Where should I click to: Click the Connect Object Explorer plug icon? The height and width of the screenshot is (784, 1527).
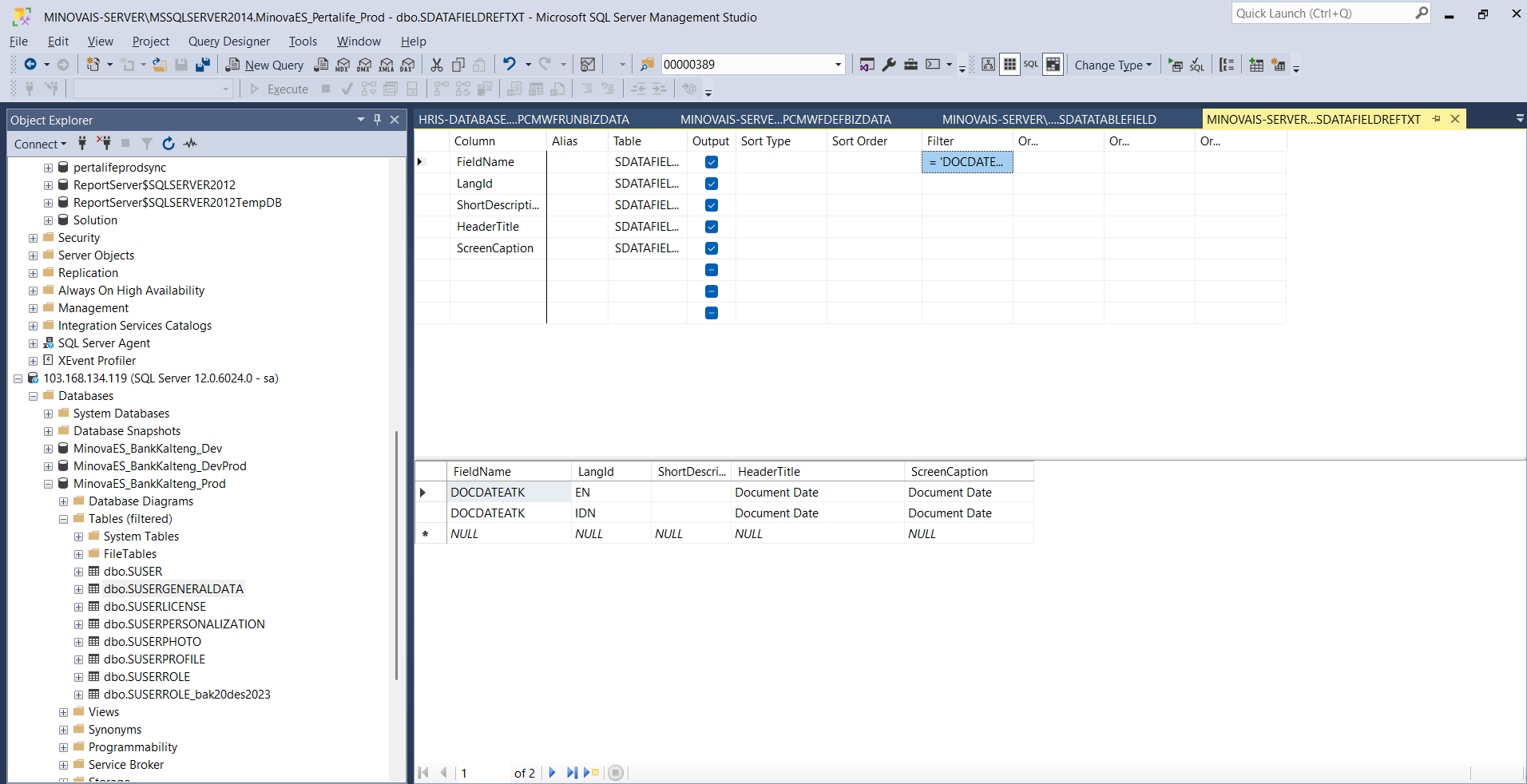coord(82,144)
